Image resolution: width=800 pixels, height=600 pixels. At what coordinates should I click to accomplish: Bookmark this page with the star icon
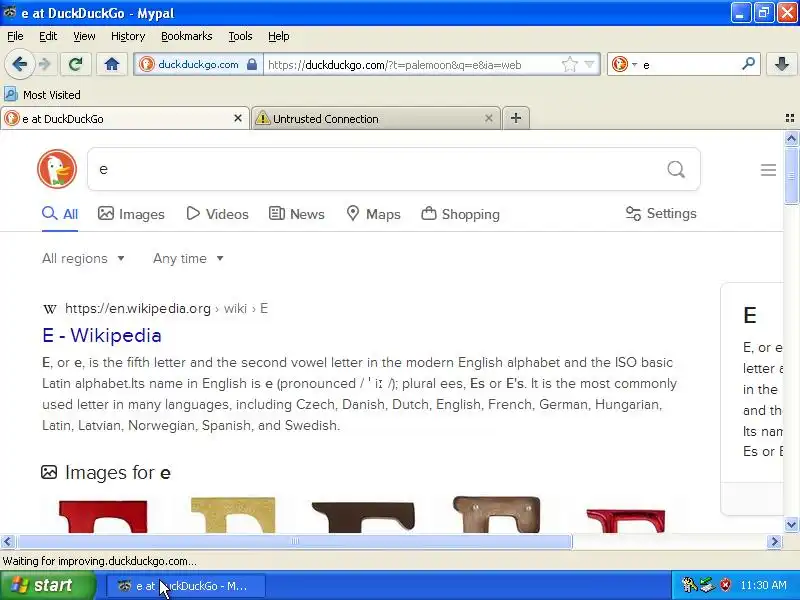[569, 64]
